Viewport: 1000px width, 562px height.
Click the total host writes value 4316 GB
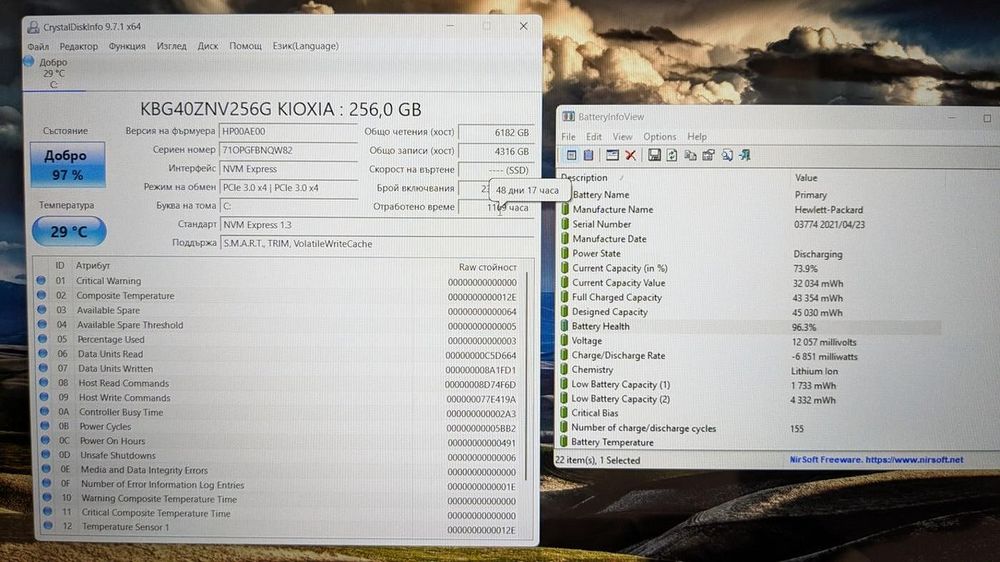(496, 152)
